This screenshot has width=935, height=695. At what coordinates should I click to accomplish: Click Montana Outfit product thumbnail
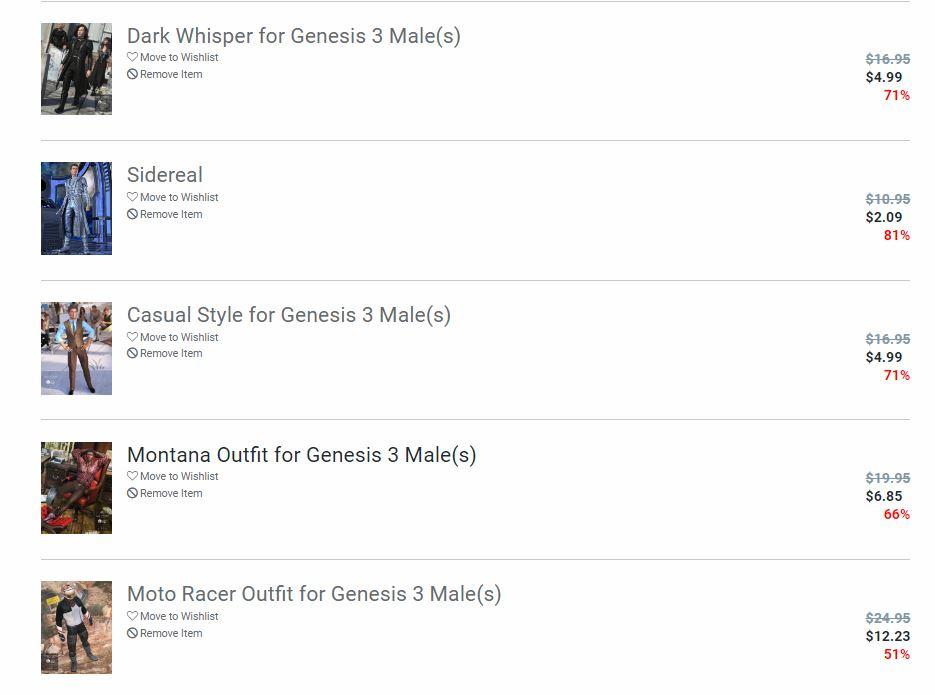point(76,488)
